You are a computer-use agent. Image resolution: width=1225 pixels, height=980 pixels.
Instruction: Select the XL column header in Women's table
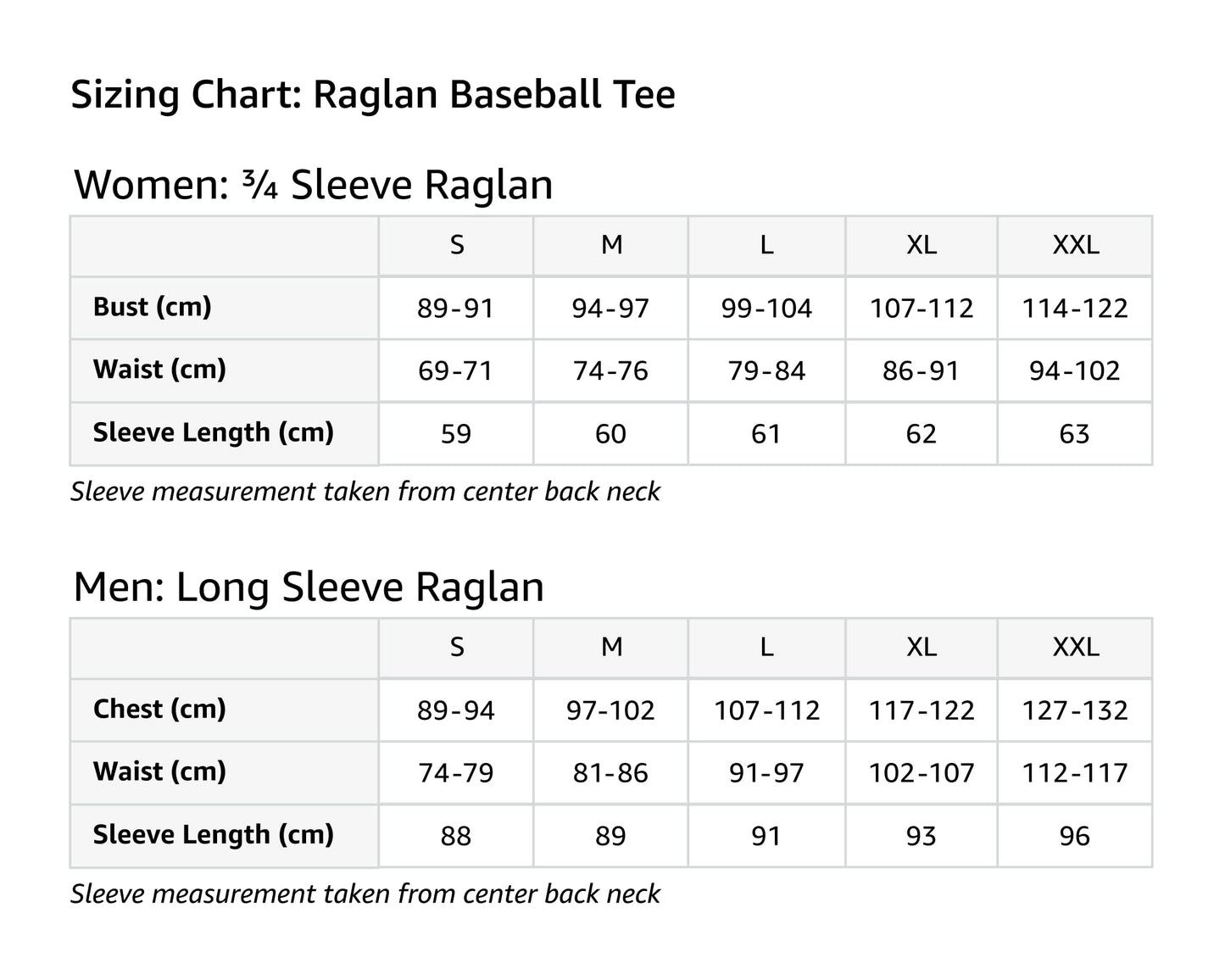coord(922,245)
